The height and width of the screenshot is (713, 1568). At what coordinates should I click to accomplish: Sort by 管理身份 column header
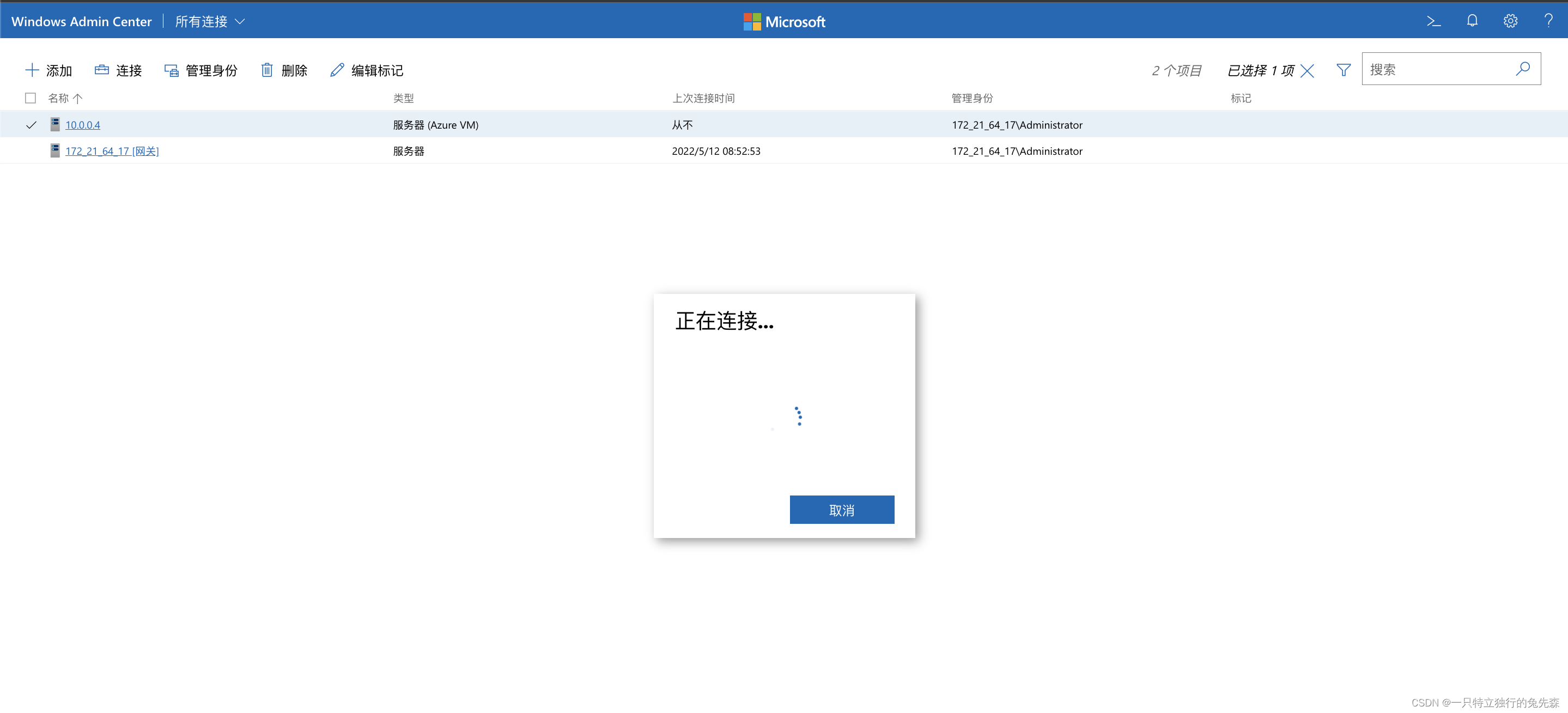pyautogui.click(x=972, y=98)
